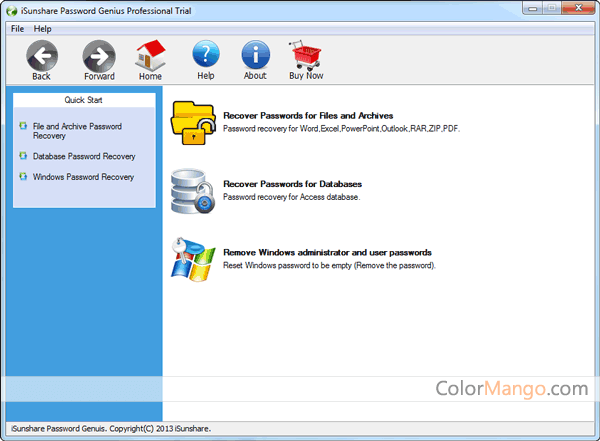This screenshot has width=600, height=441.
Task: Click bullet icon beside File and Archive Password Recovery
Action: tap(23, 126)
